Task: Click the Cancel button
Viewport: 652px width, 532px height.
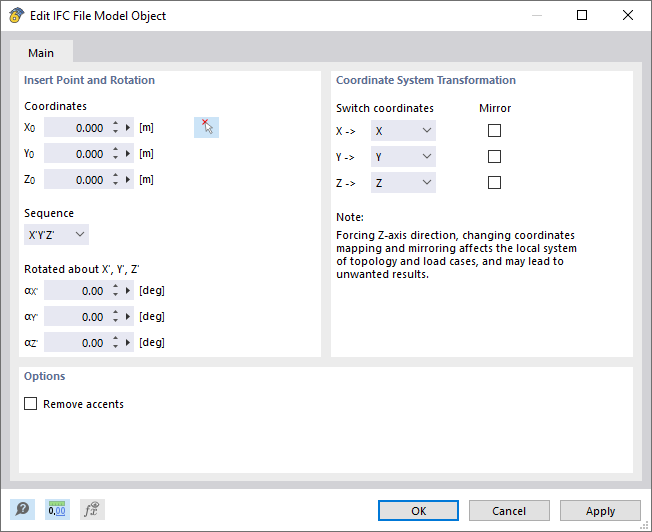Action: click(x=509, y=511)
